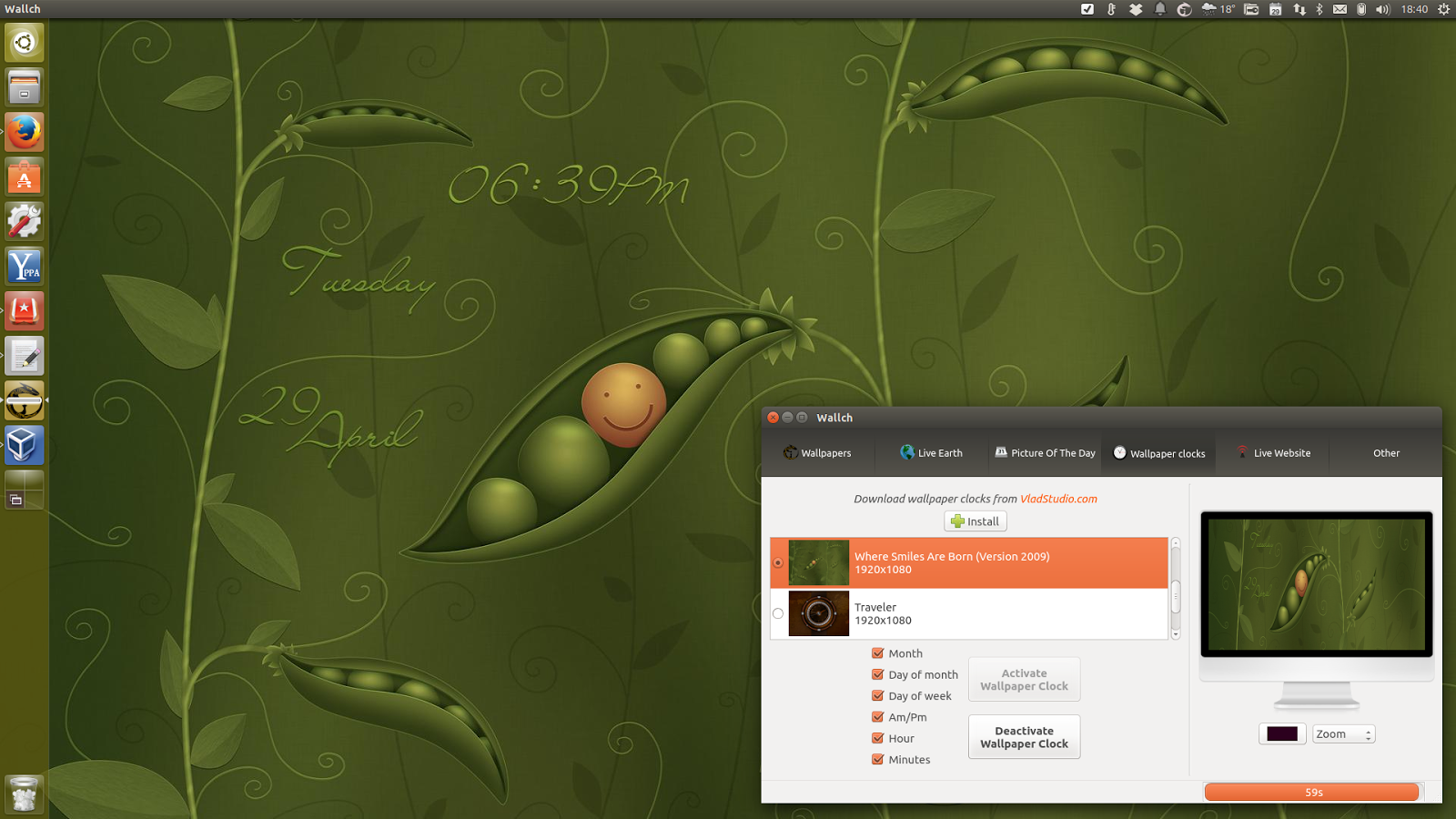The width and height of the screenshot is (1456, 819).
Task: Uncheck the Day of week checkbox
Action: click(x=878, y=696)
